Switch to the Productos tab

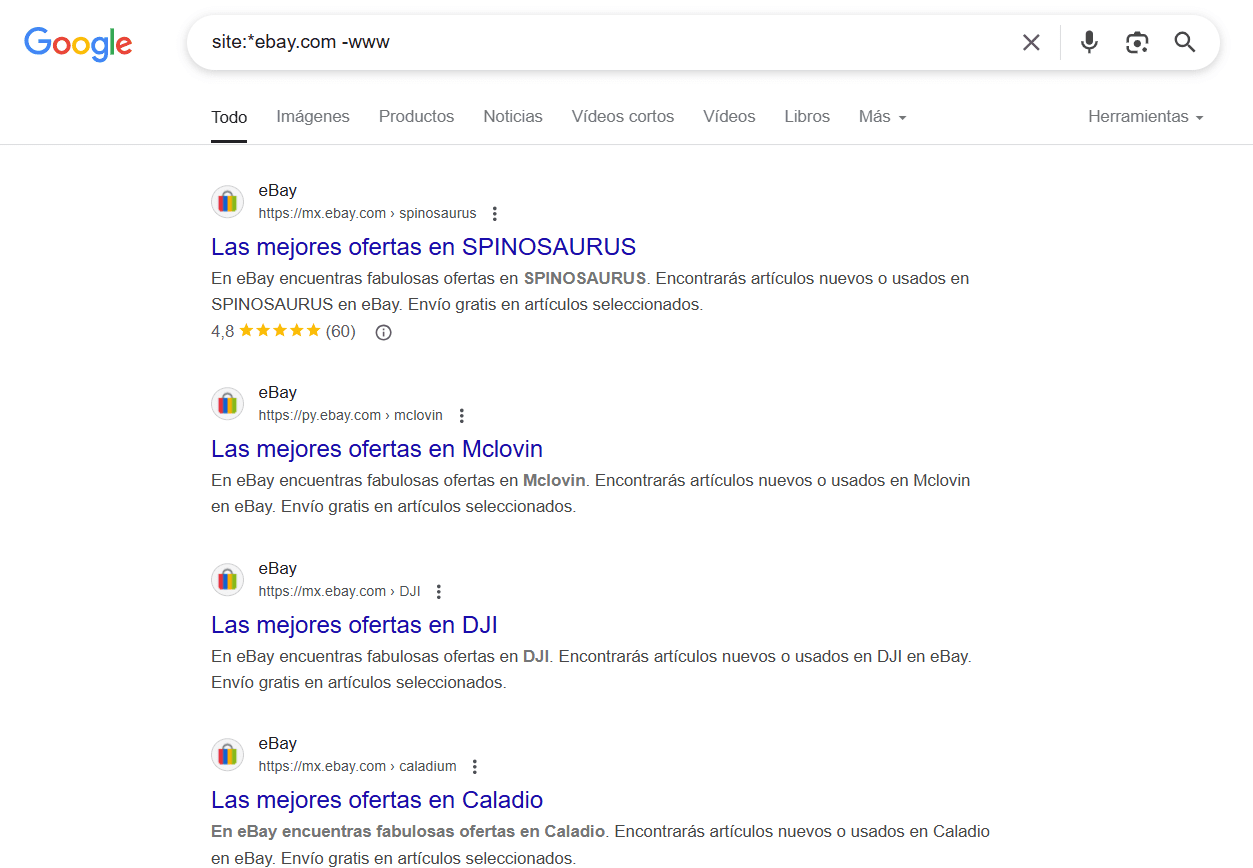coord(416,117)
